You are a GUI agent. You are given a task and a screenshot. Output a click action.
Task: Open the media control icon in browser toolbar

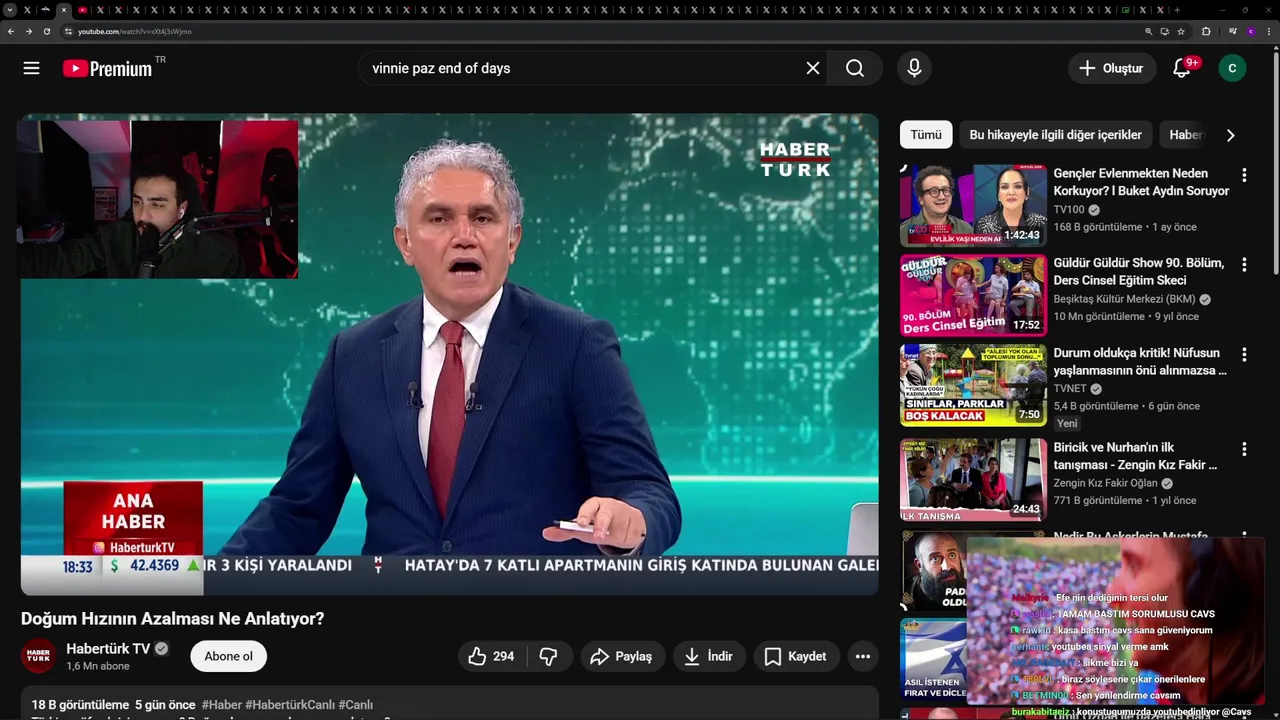point(1233,31)
